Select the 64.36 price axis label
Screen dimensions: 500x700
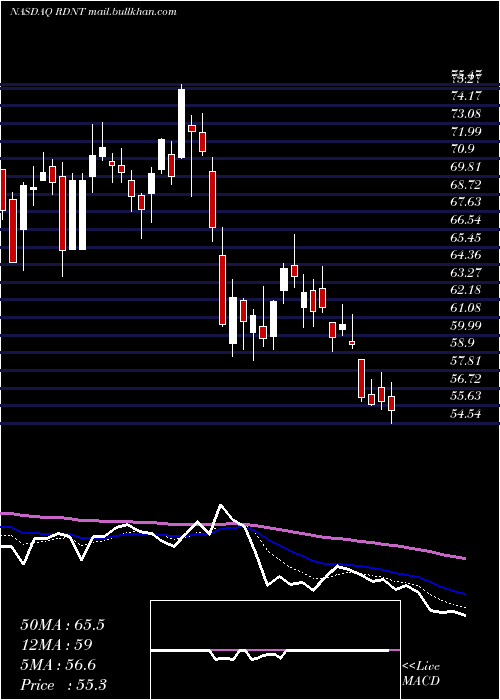click(x=466, y=255)
